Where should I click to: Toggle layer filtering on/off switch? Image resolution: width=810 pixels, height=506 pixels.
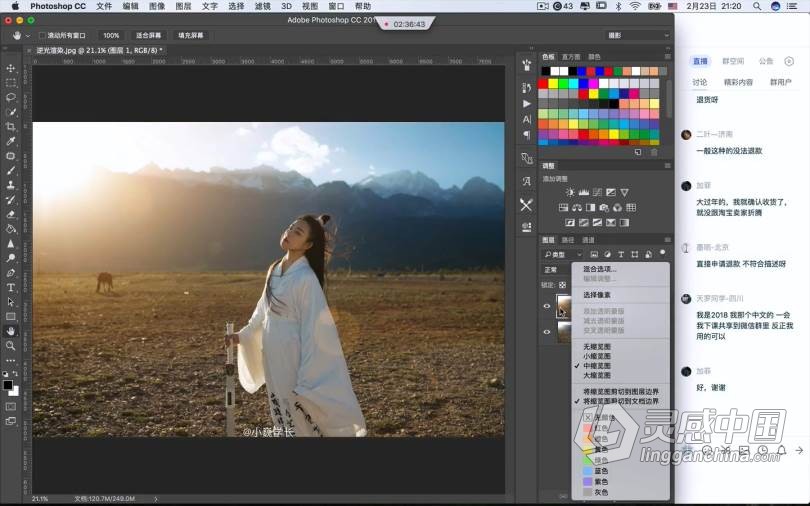click(662, 254)
